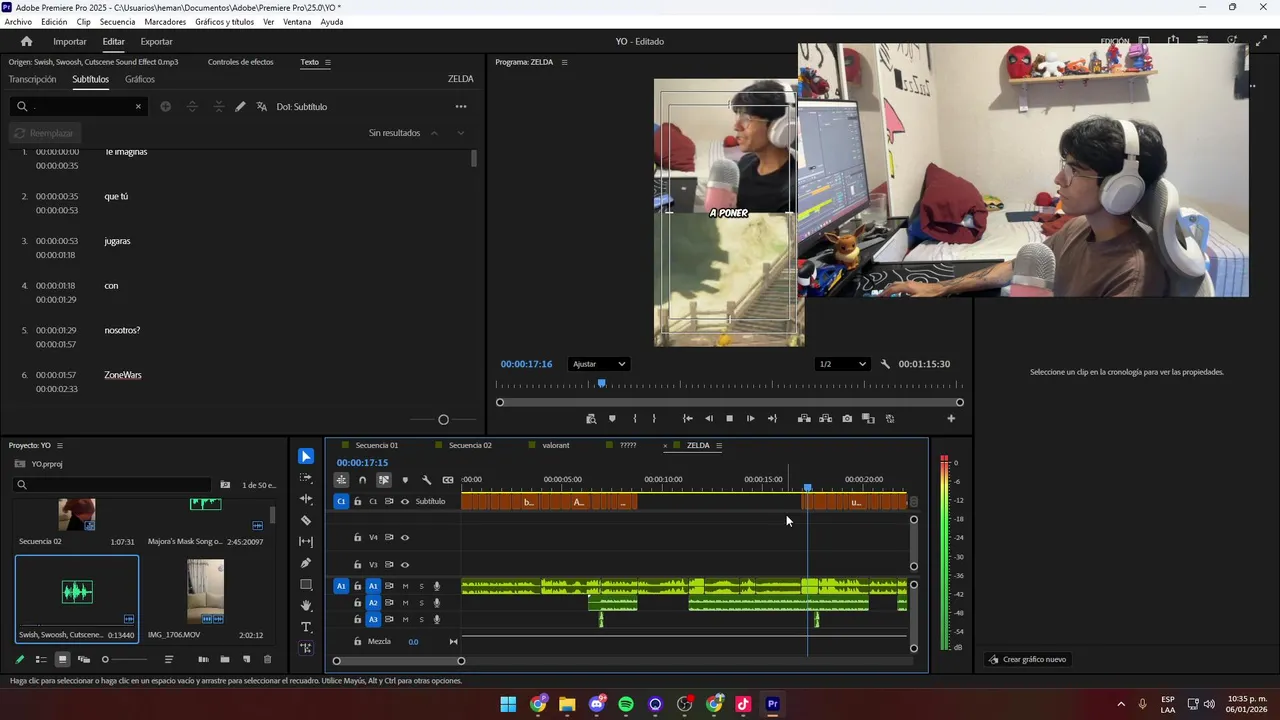The width and height of the screenshot is (1280, 720).
Task: Click the timeline add marker icon
Action: point(405,480)
